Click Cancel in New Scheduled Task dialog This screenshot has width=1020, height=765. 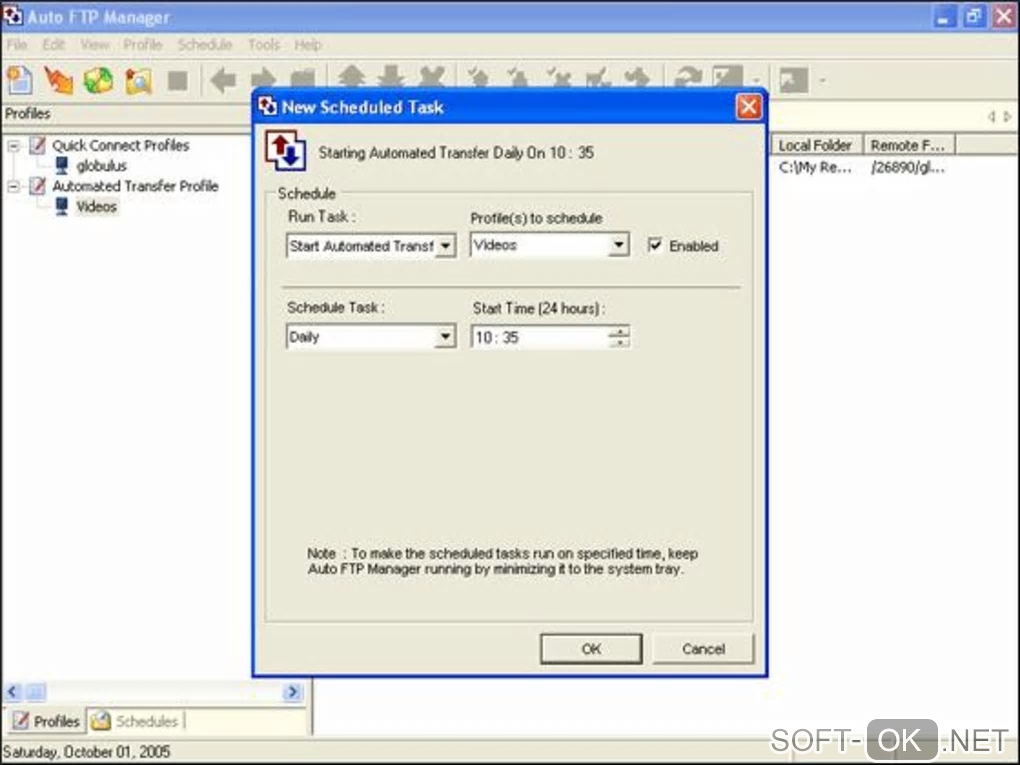pyautogui.click(x=703, y=649)
